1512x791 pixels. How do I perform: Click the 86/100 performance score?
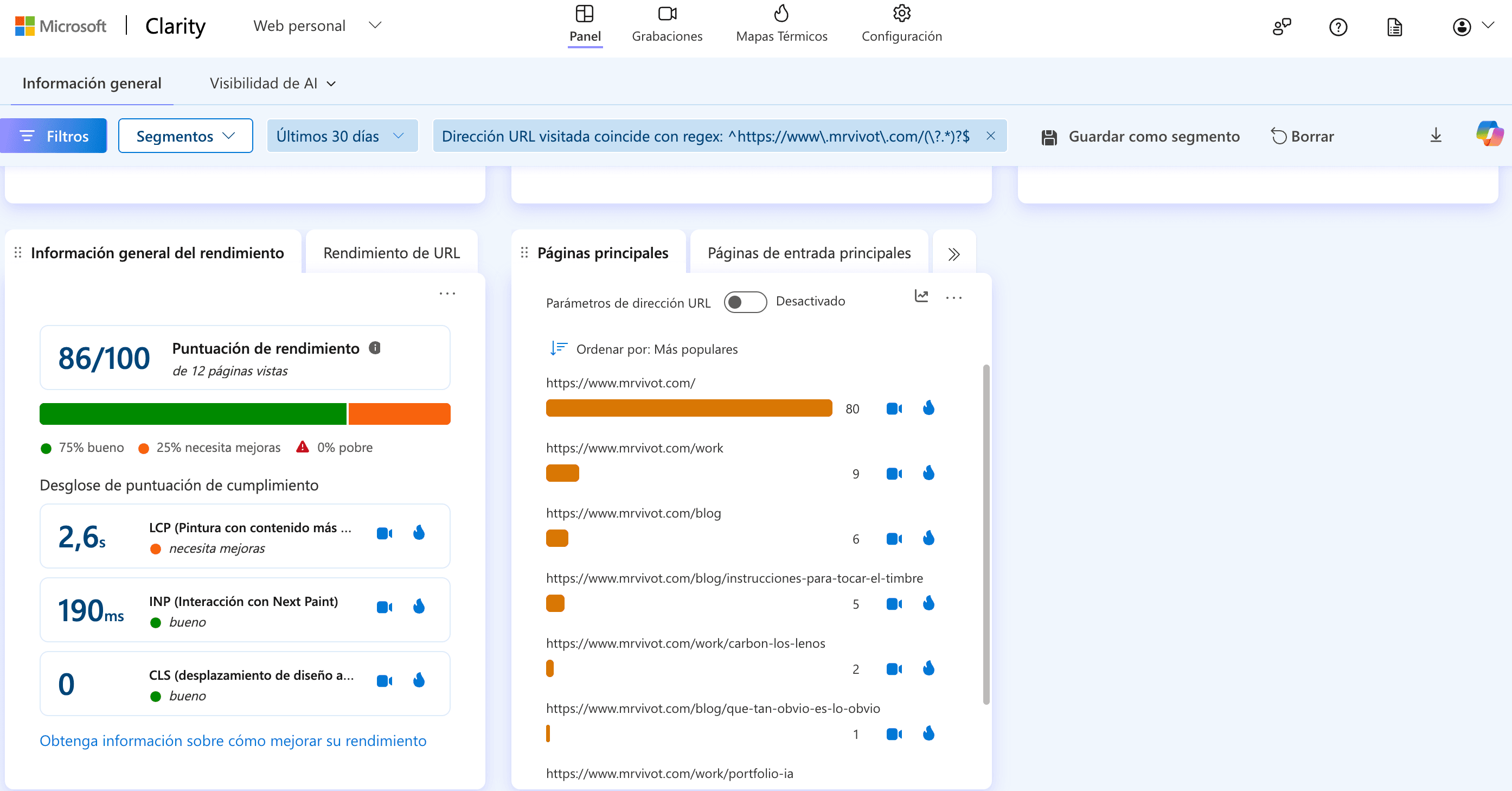tap(104, 358)
